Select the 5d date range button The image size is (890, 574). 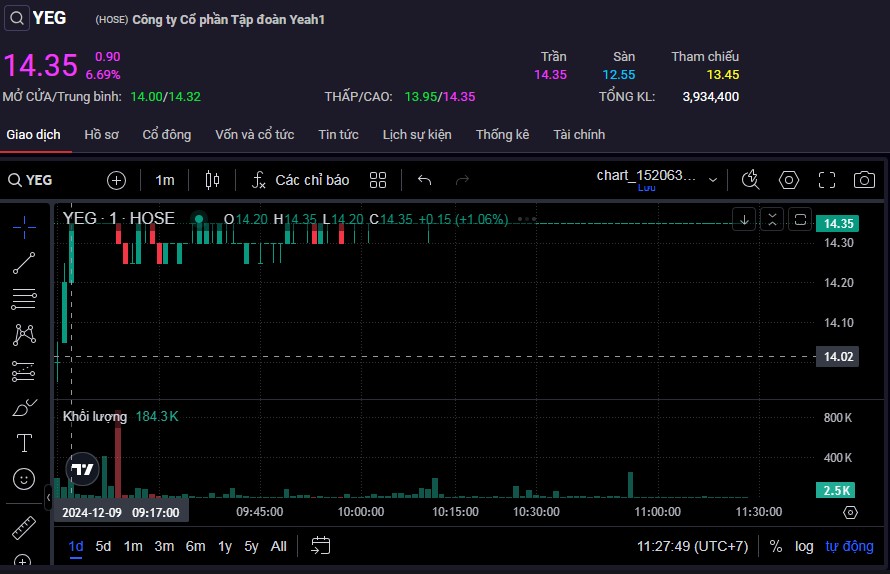point(103,546)
